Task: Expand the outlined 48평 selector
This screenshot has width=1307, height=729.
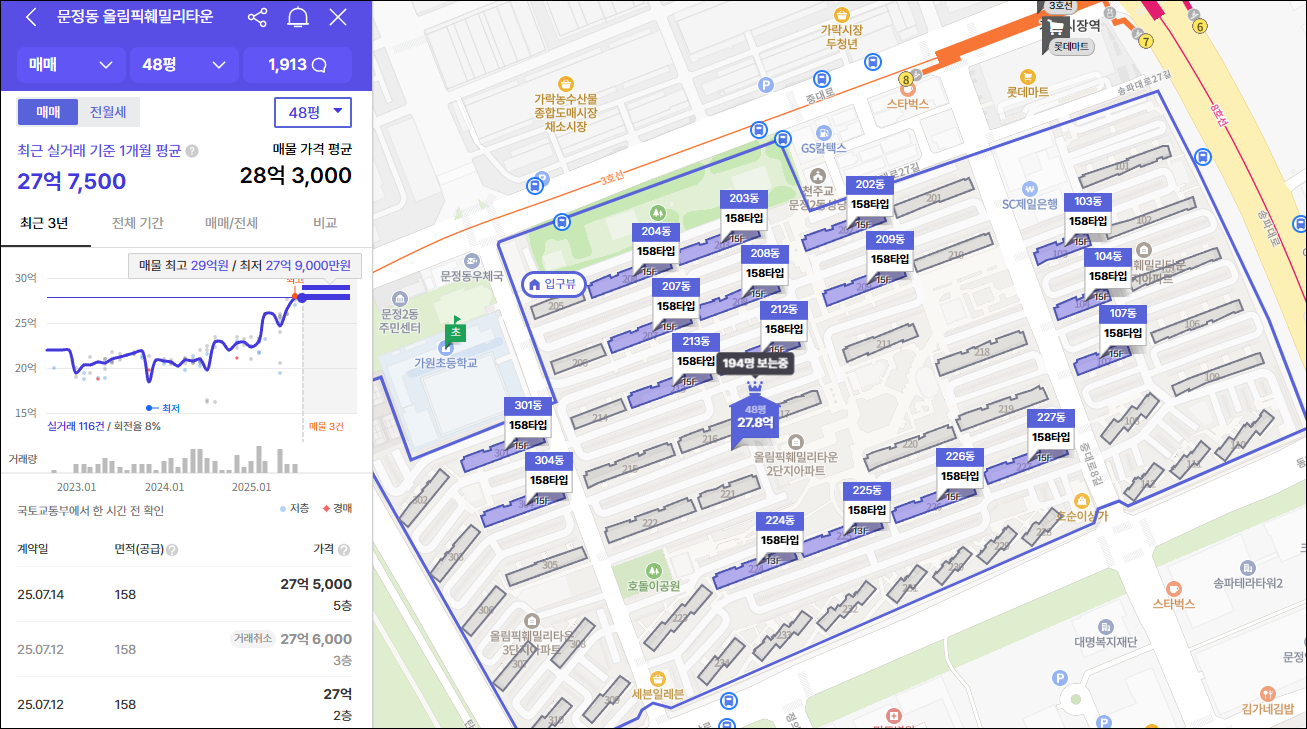Action: pos(313,112)
